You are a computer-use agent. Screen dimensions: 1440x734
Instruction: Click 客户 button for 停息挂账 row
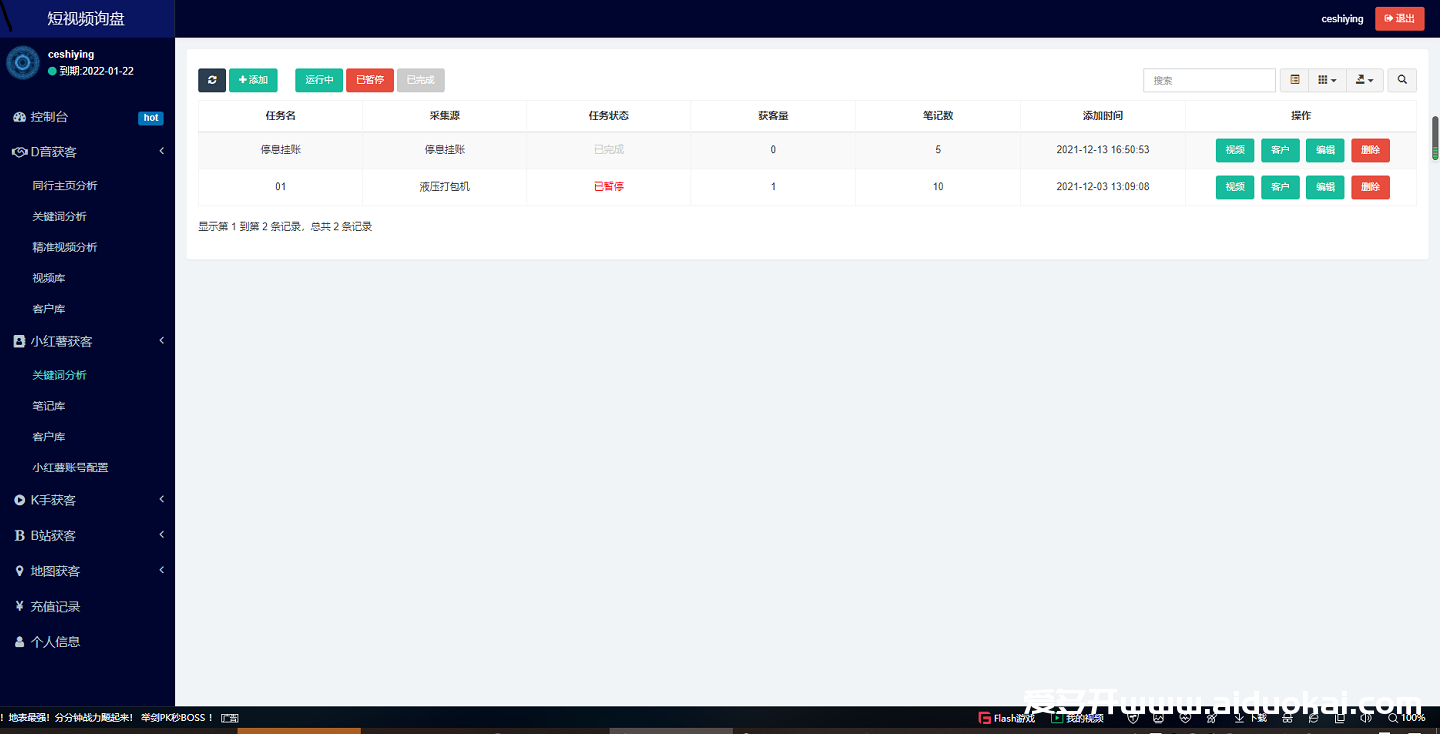[1280, 150]
